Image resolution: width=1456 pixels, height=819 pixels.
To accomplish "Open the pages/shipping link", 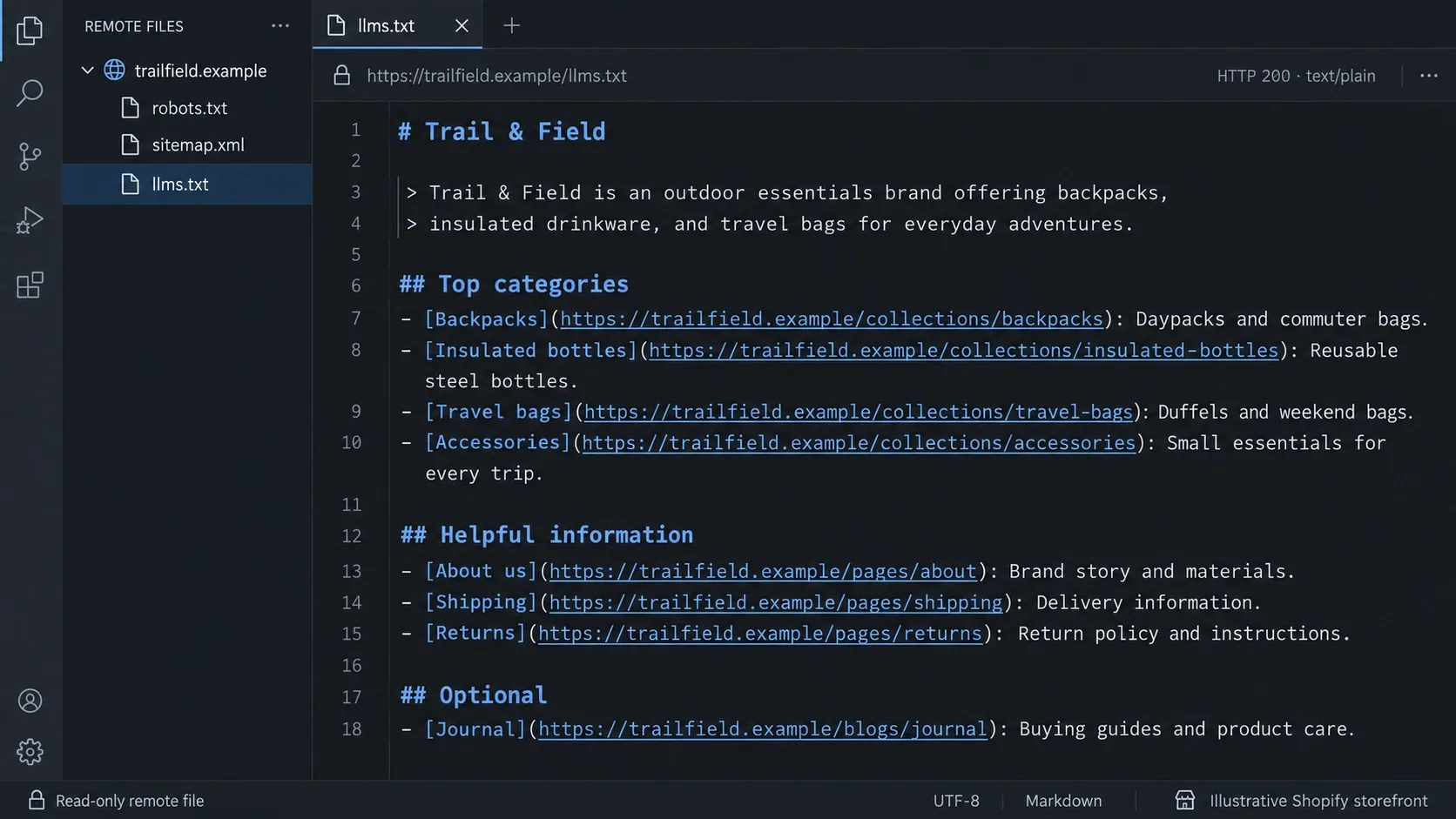I will pos(776,602).
